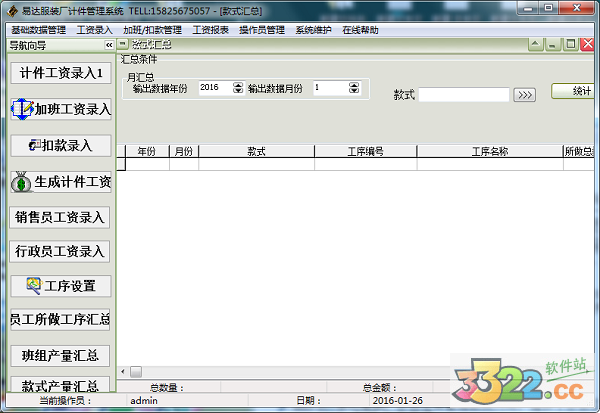Image resolution: width=600 pixels, height=413 pixels.
Task: Open 在线帮助 menu
Action: [x=360, y=30]
